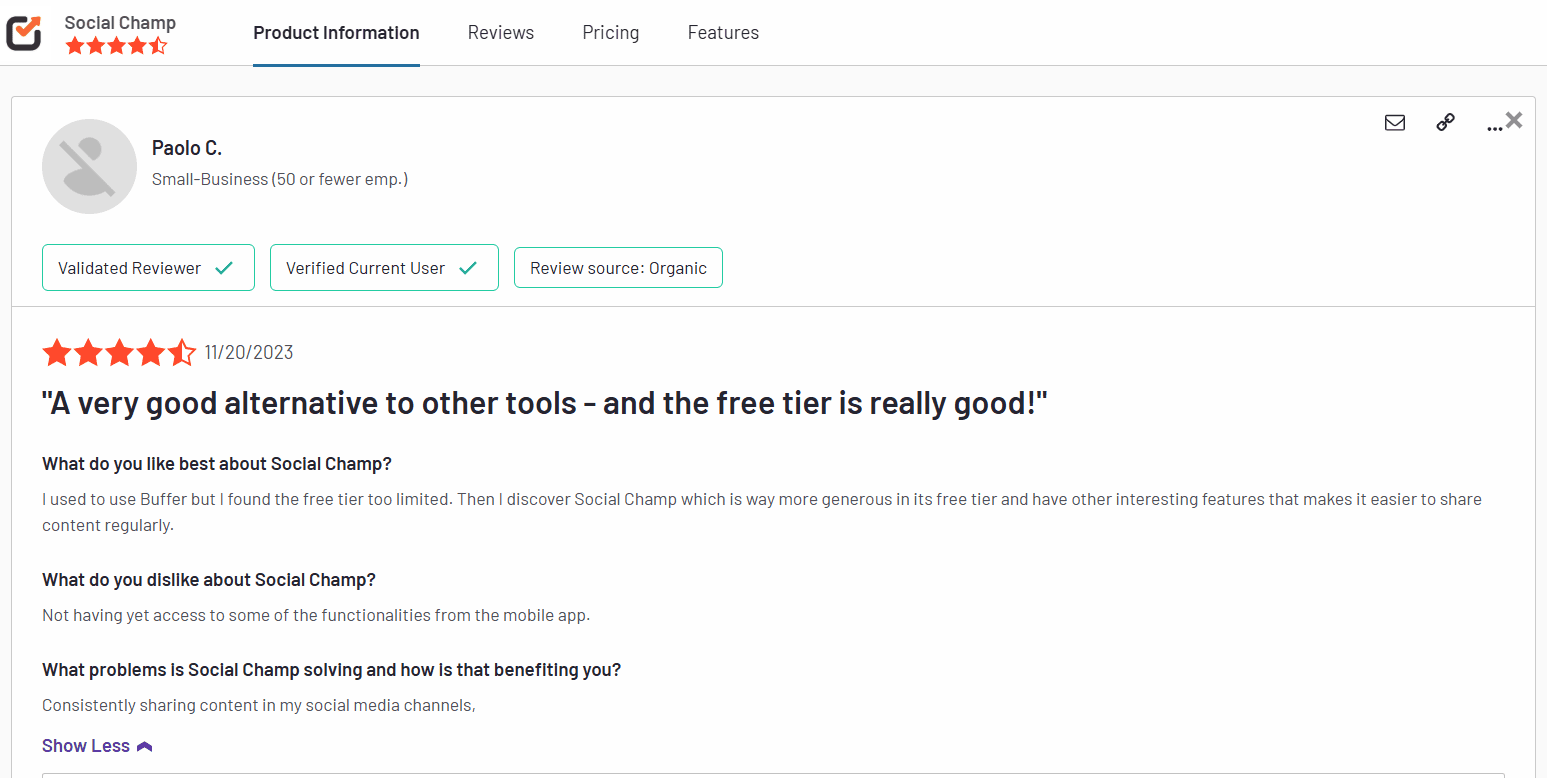The width and height of the screenshot is (1547, 778).
Task: Select the Features tab
Action: tap(723, 32)
